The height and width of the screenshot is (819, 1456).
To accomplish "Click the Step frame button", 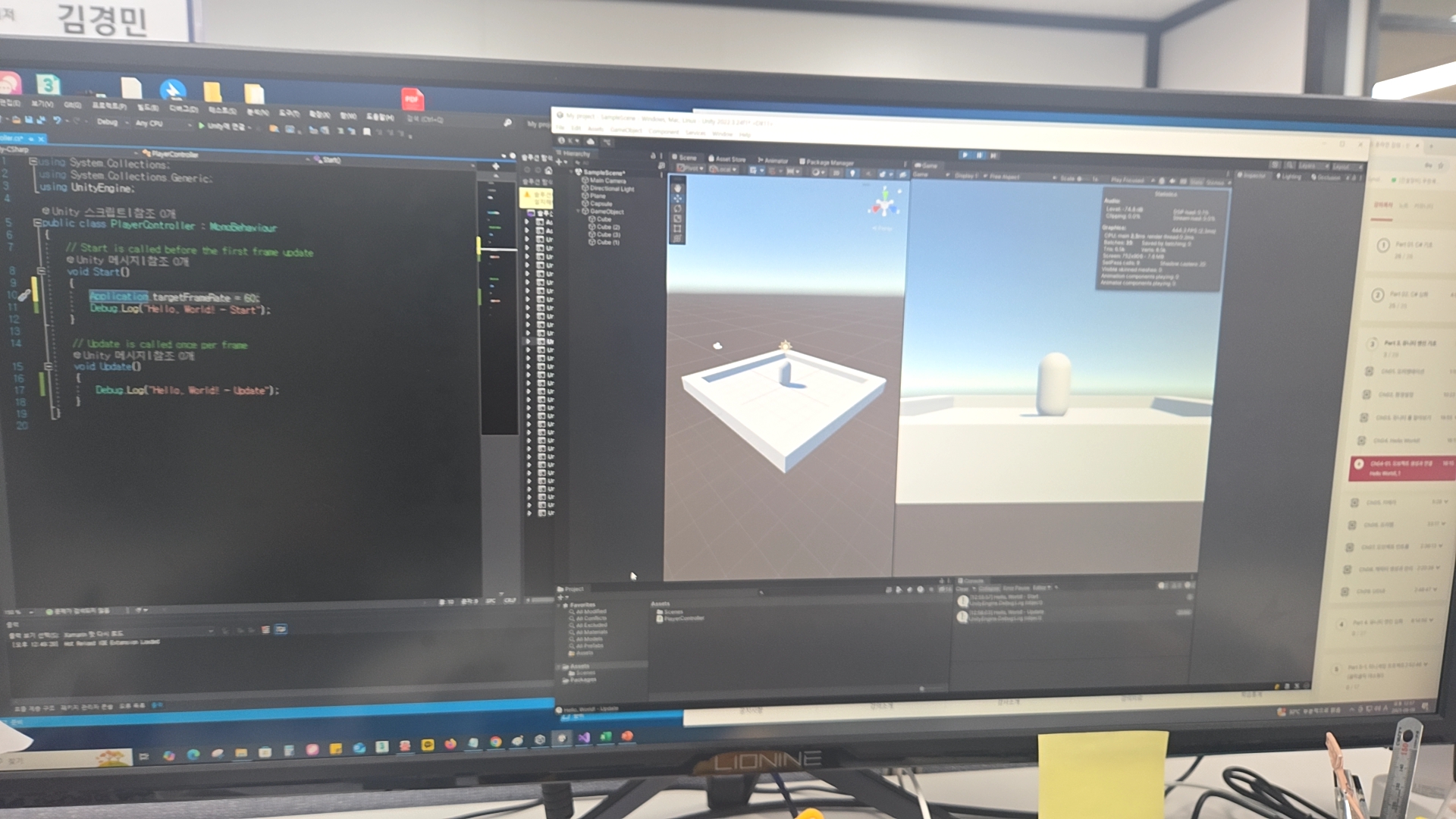I will click(993, 155).
